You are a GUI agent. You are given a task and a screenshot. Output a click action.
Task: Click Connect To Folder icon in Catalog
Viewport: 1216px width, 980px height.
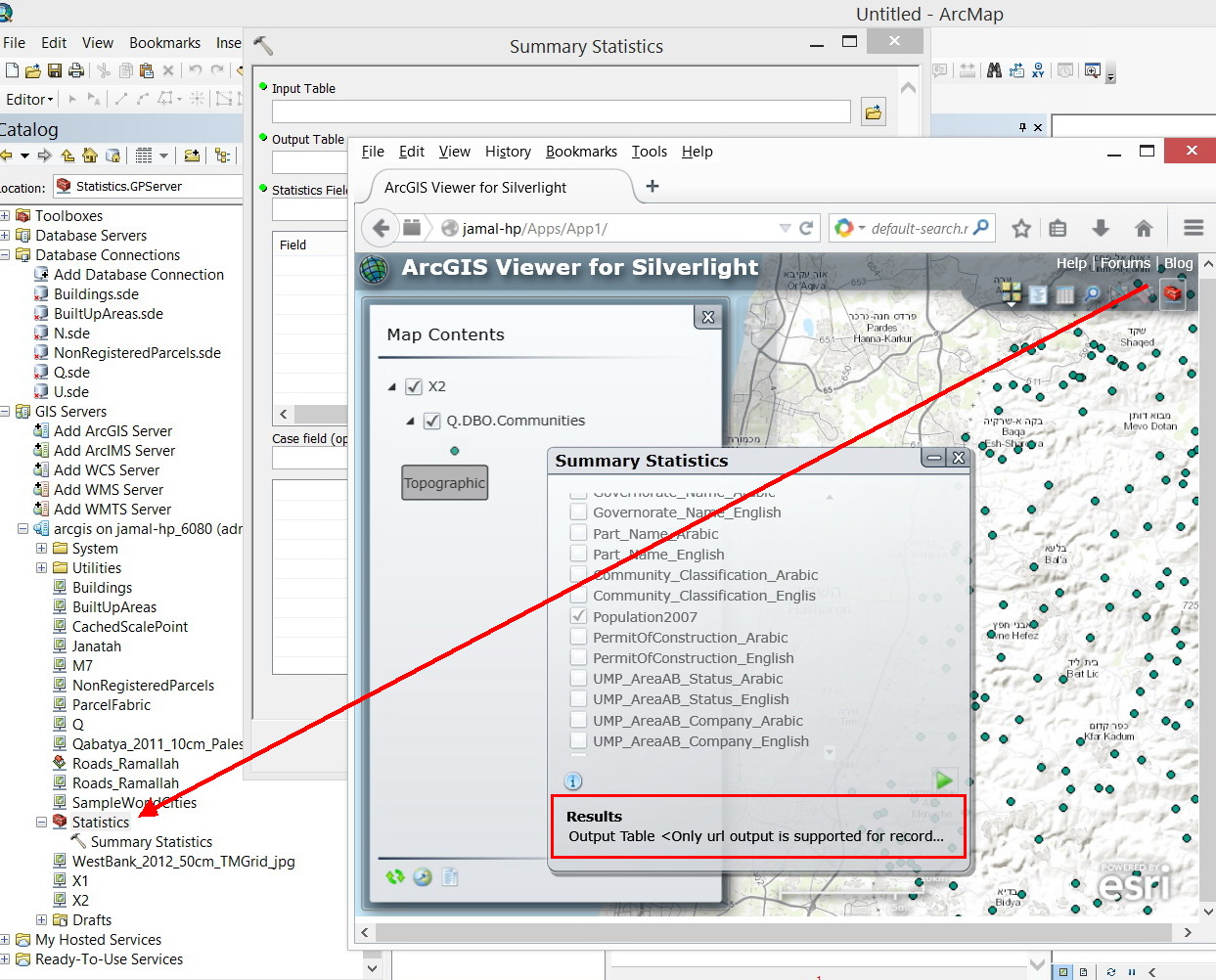pyautogui.click(x=192, y=156)
